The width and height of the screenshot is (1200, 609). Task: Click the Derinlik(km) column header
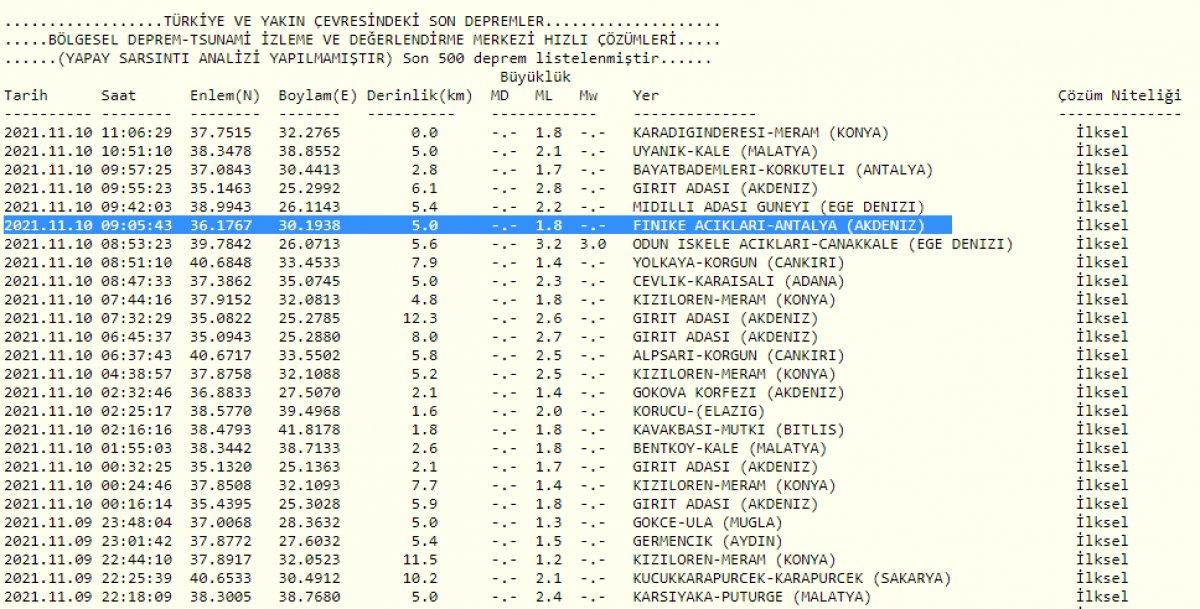coord(419,96)
